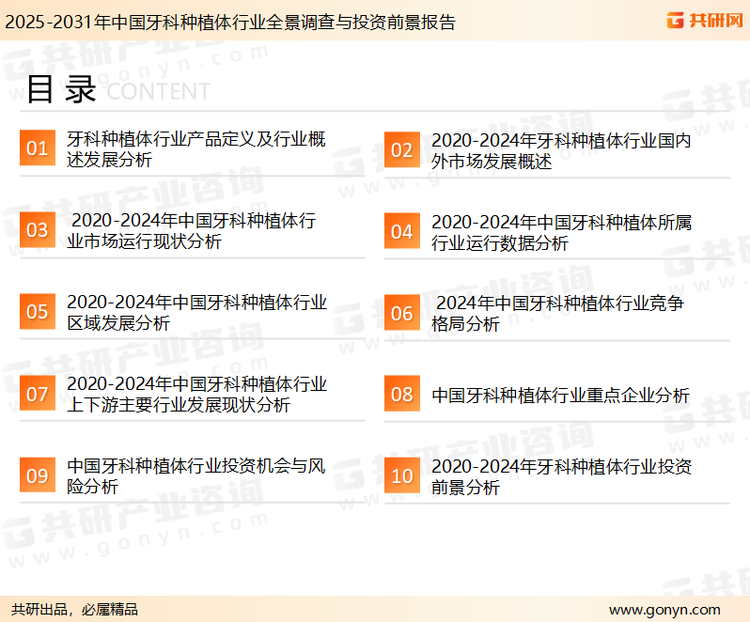750x622 pixels.
Task: Open chapter 中国牙科种植体行业重点企业分析
Action: click(x=560, y=395)
